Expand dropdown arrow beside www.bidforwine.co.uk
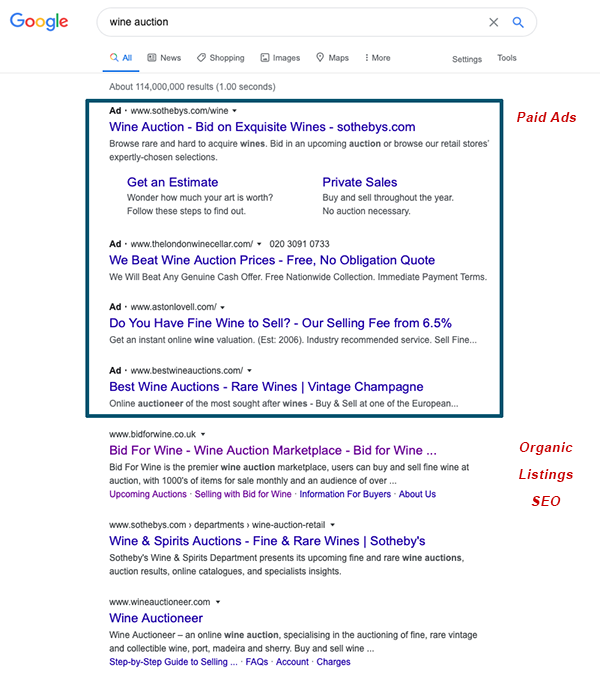Image resolution: width=600 pixels, height=674 pixels. [x=203, y=434]
